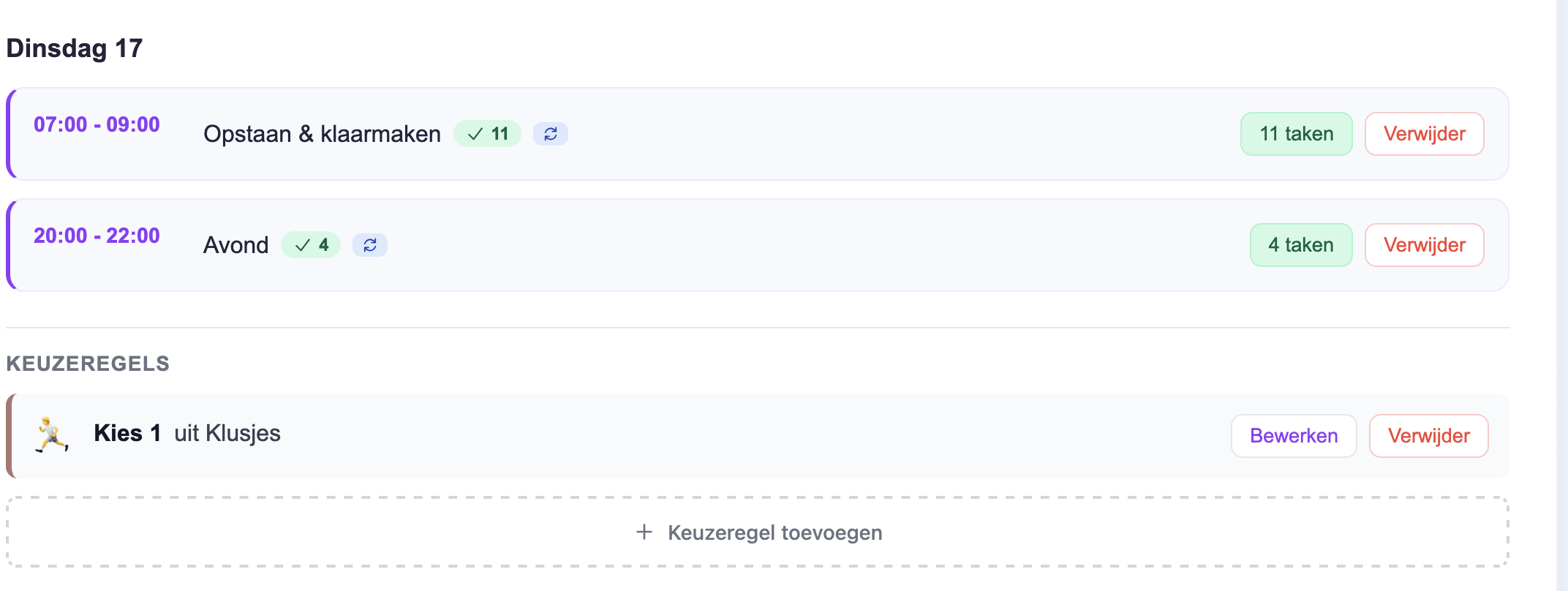Click the Opstaan & klaarmaken title
This screenshot has width=1568, height=591.
(x=322, y=134)
